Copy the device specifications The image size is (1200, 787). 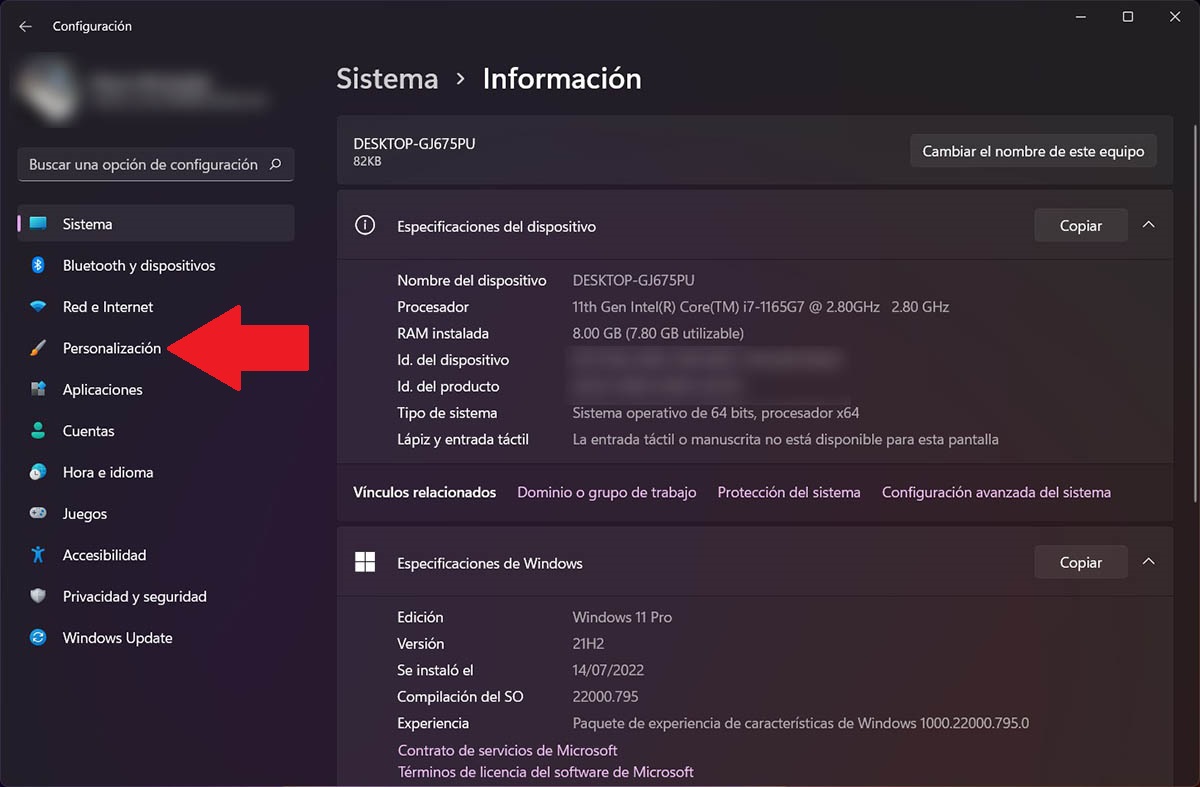[x=1081, y=226]
